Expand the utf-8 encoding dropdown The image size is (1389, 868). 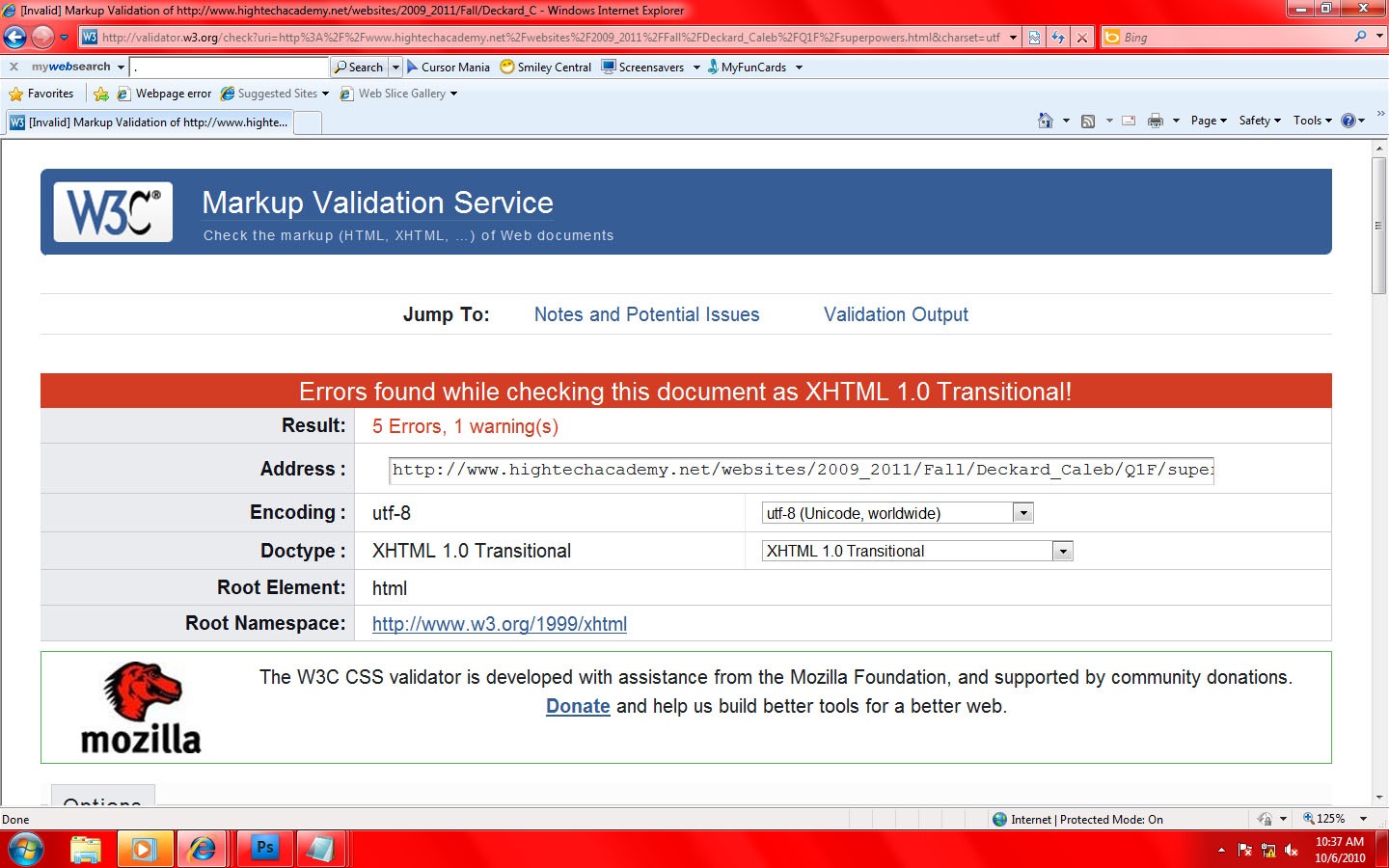point(1023,513)
